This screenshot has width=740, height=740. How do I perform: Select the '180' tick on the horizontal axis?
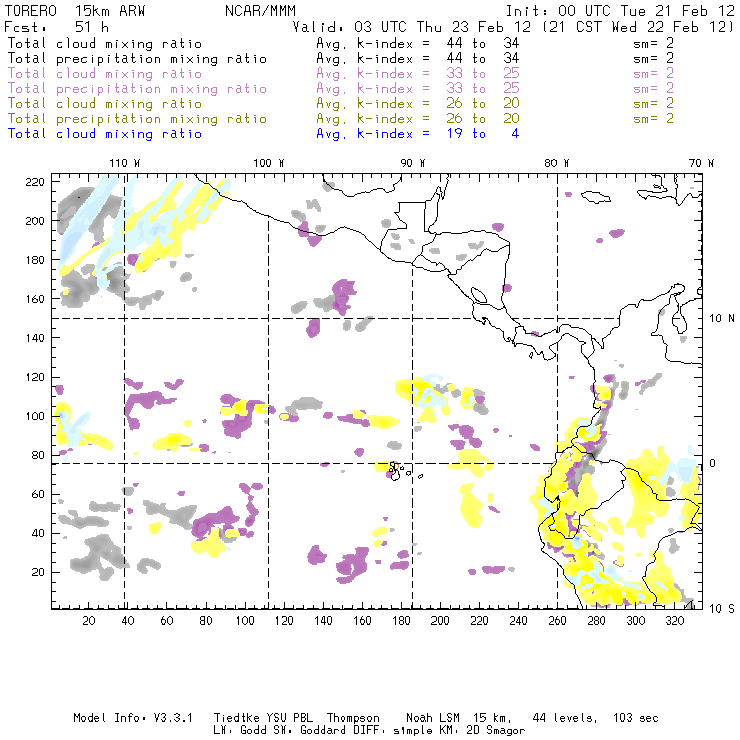[401, 621]
